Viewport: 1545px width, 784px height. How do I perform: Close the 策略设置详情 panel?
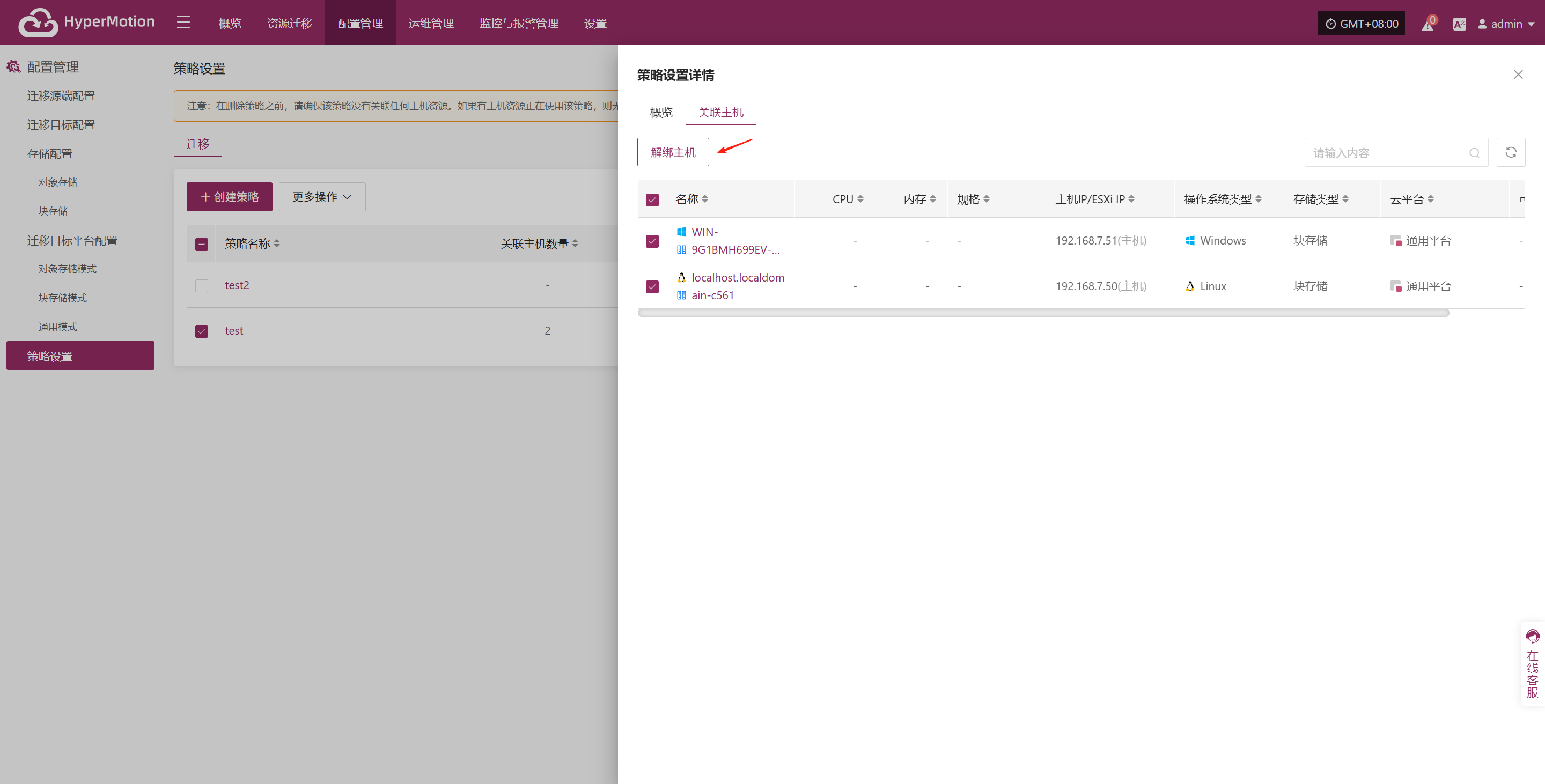click(x=1518, y=75)
